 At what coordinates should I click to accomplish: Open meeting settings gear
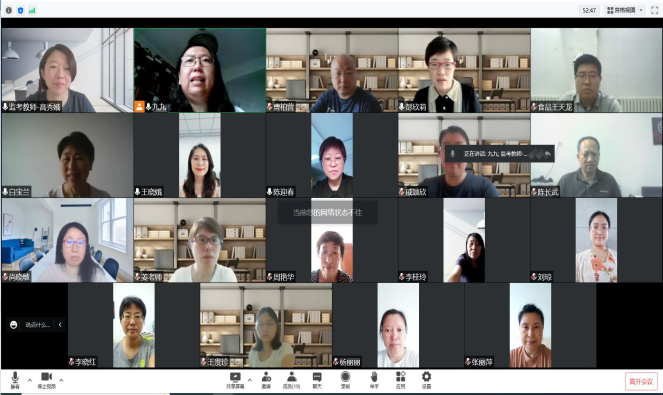(x=426, y=380)
